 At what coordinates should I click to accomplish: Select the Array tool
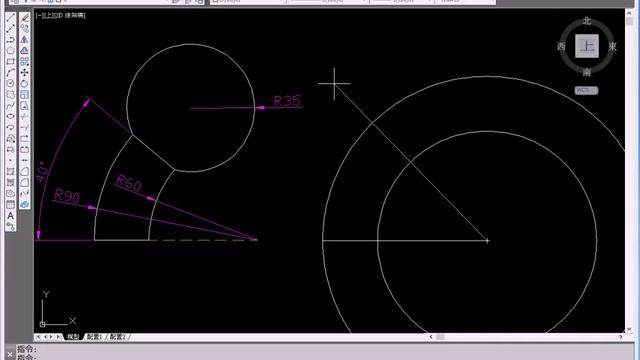[x=24, y=62]
